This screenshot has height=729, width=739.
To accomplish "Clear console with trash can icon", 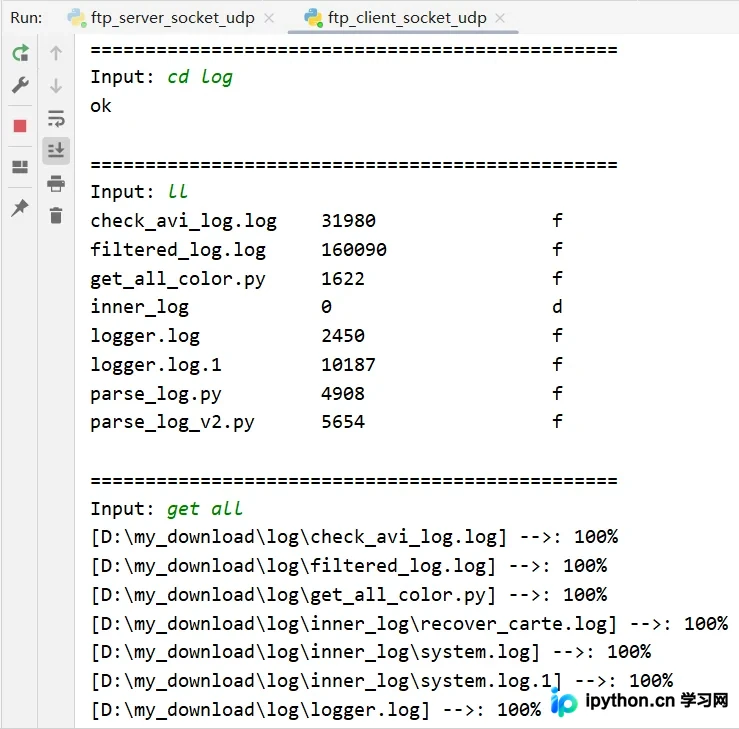I will point(56,215).
